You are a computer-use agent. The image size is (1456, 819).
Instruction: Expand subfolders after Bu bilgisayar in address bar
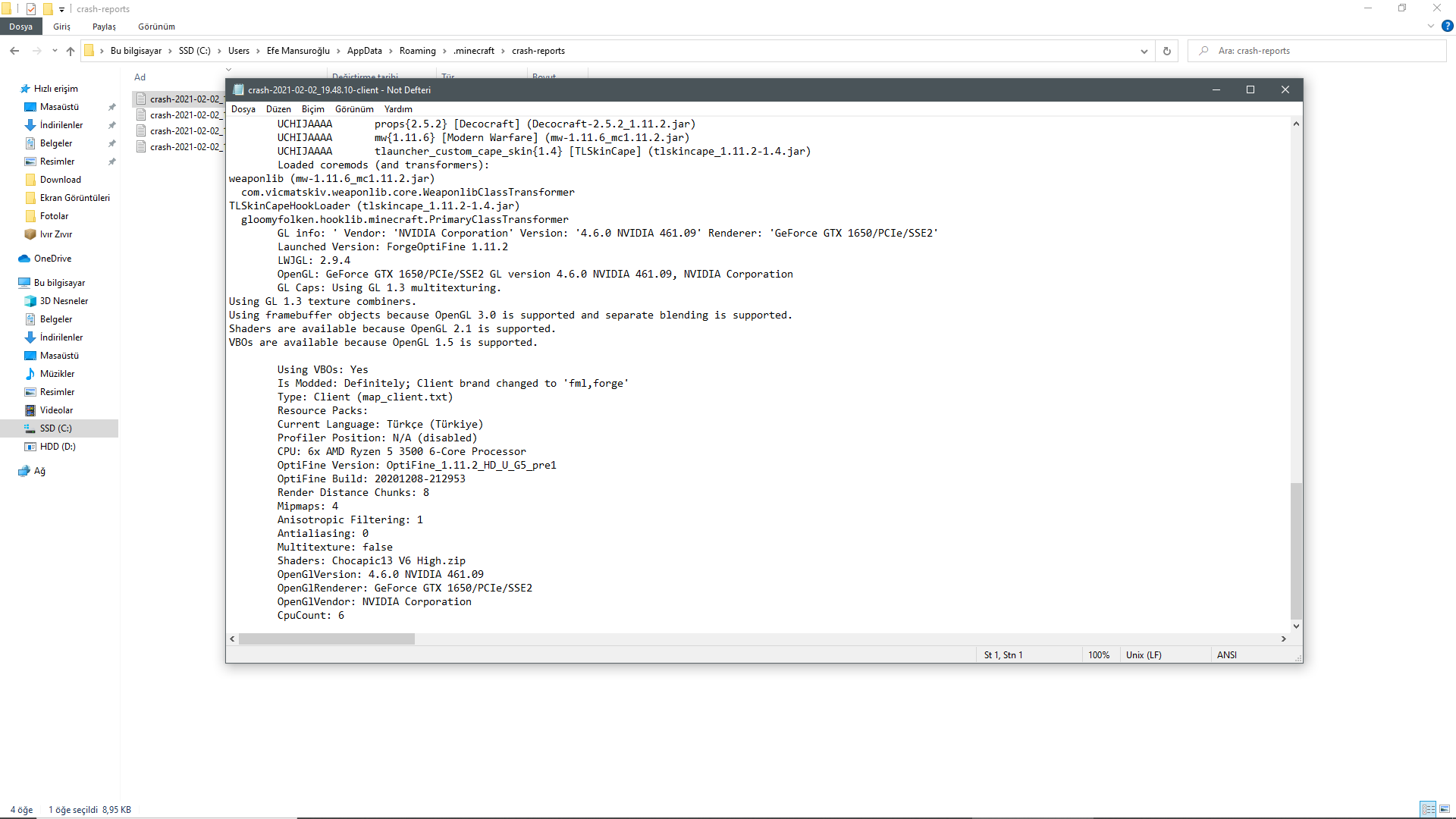click(170, 51)
